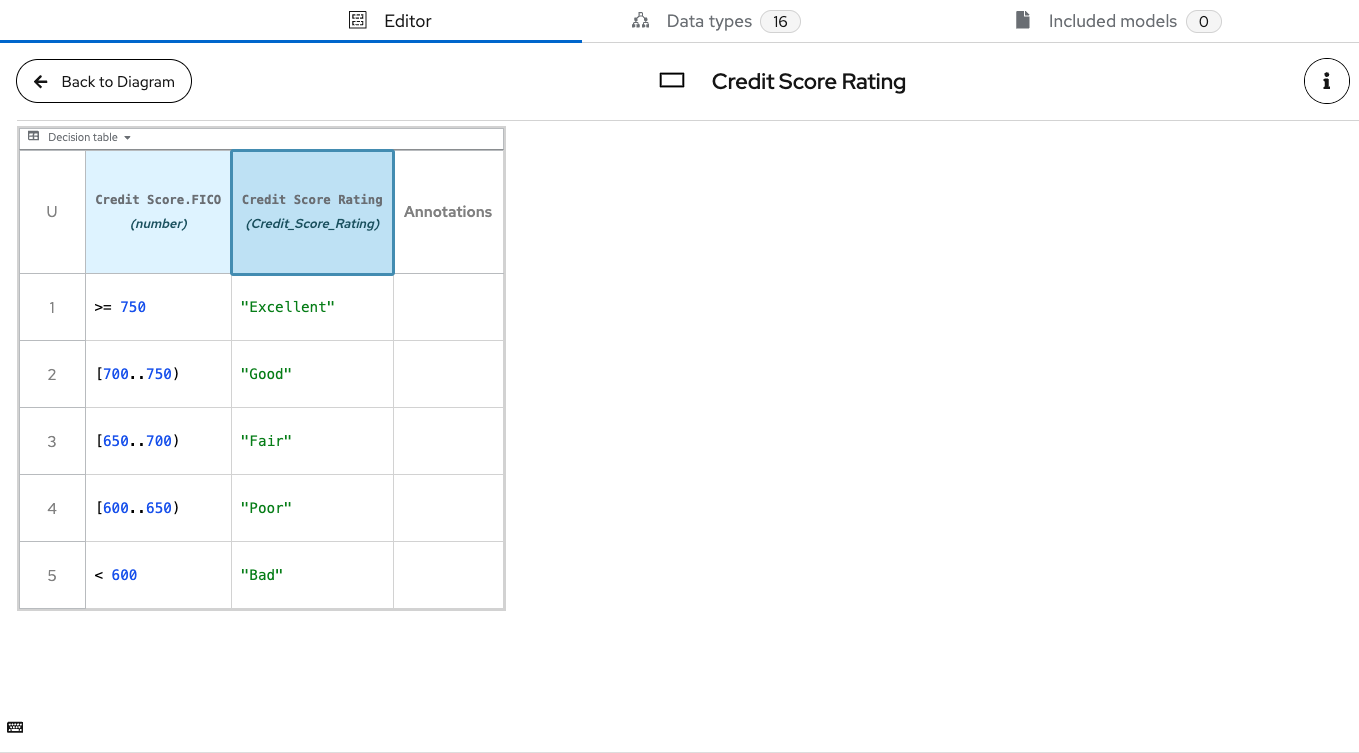
Task: Click the decision node rectangle icon
Action: (672, 81)
